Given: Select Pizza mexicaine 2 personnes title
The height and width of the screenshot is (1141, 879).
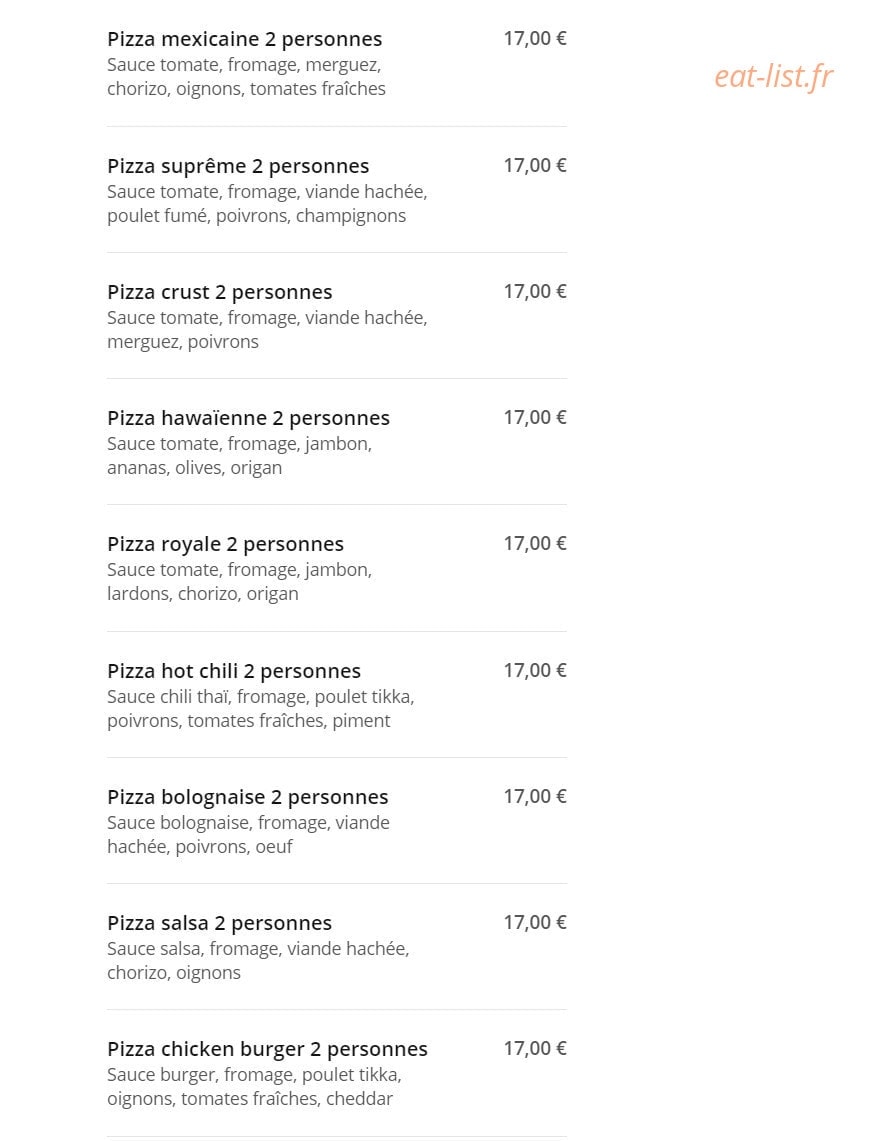Looking at the screenshot, I should point(244,39).
